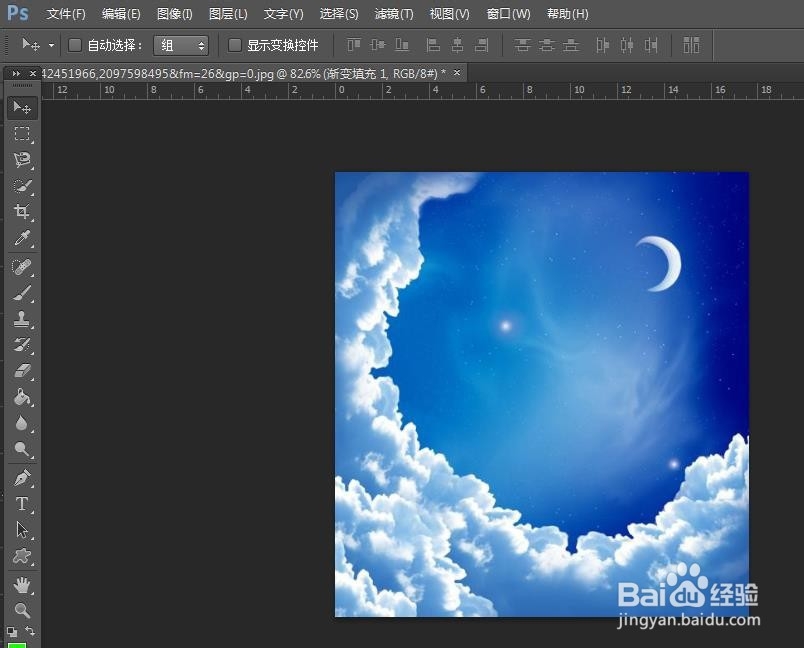Click the Move tool icon in options bar
The width and height of the screenshot is (804, 648).
31,45
